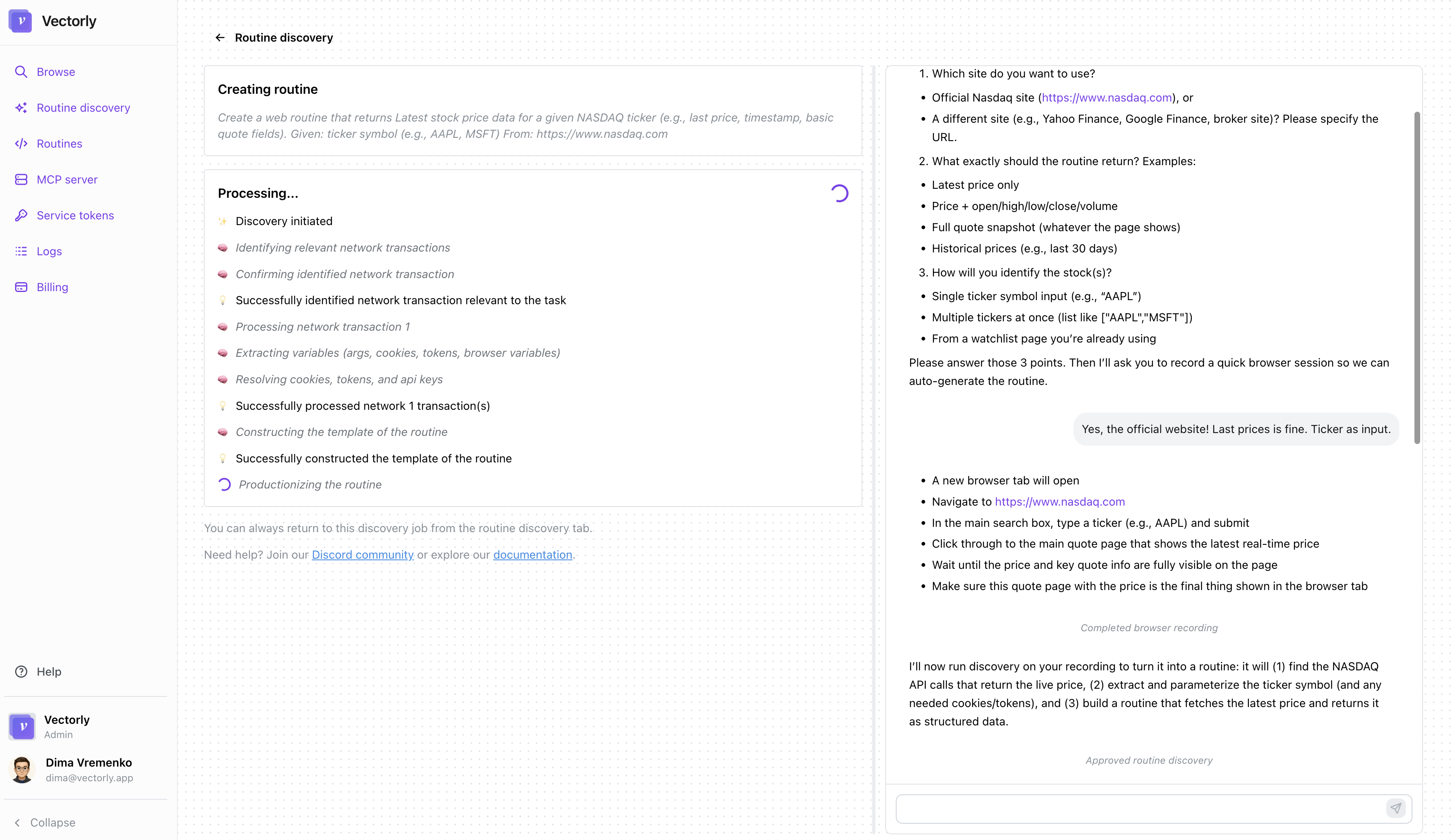Screen dimensions: 1454x840
Task: Click the Billing card icon
Action: point(21,287)
